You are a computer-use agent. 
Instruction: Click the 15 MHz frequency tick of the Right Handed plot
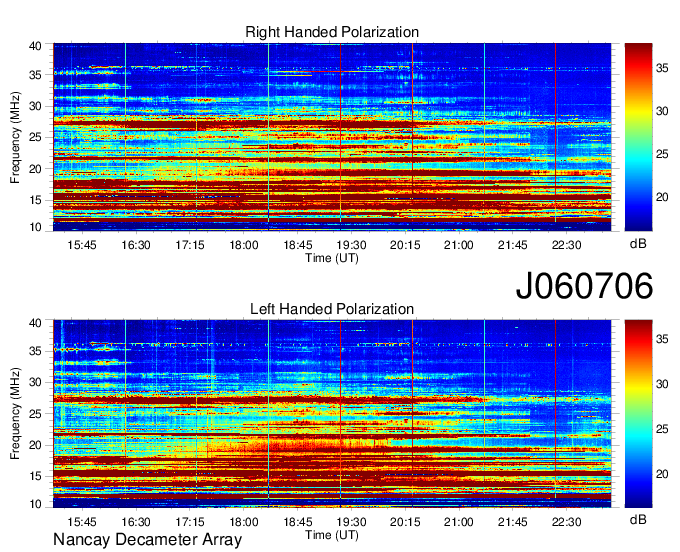[x=35, y=200]
